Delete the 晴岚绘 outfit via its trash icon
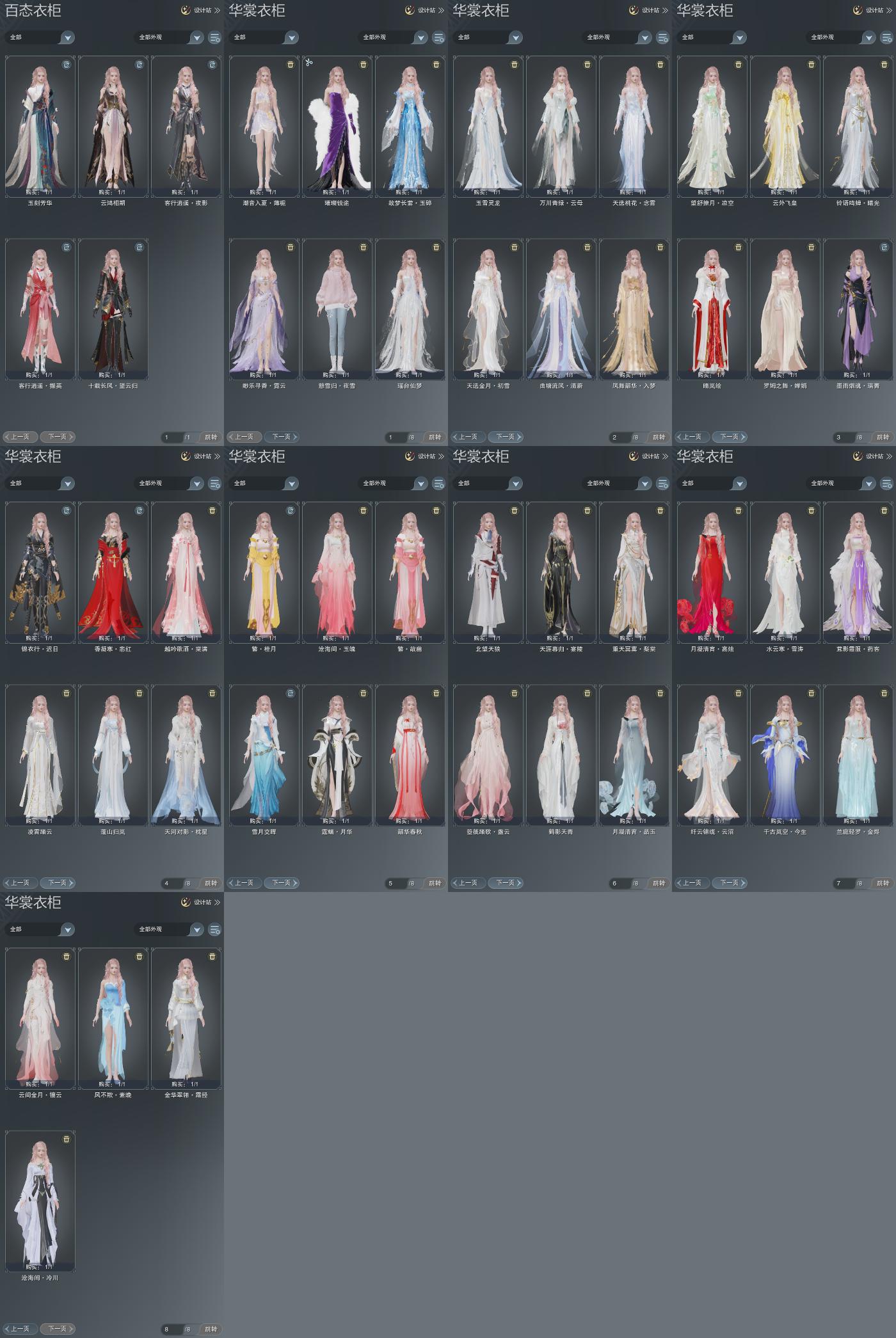The image size is (896, 1338). pos(739,247)
